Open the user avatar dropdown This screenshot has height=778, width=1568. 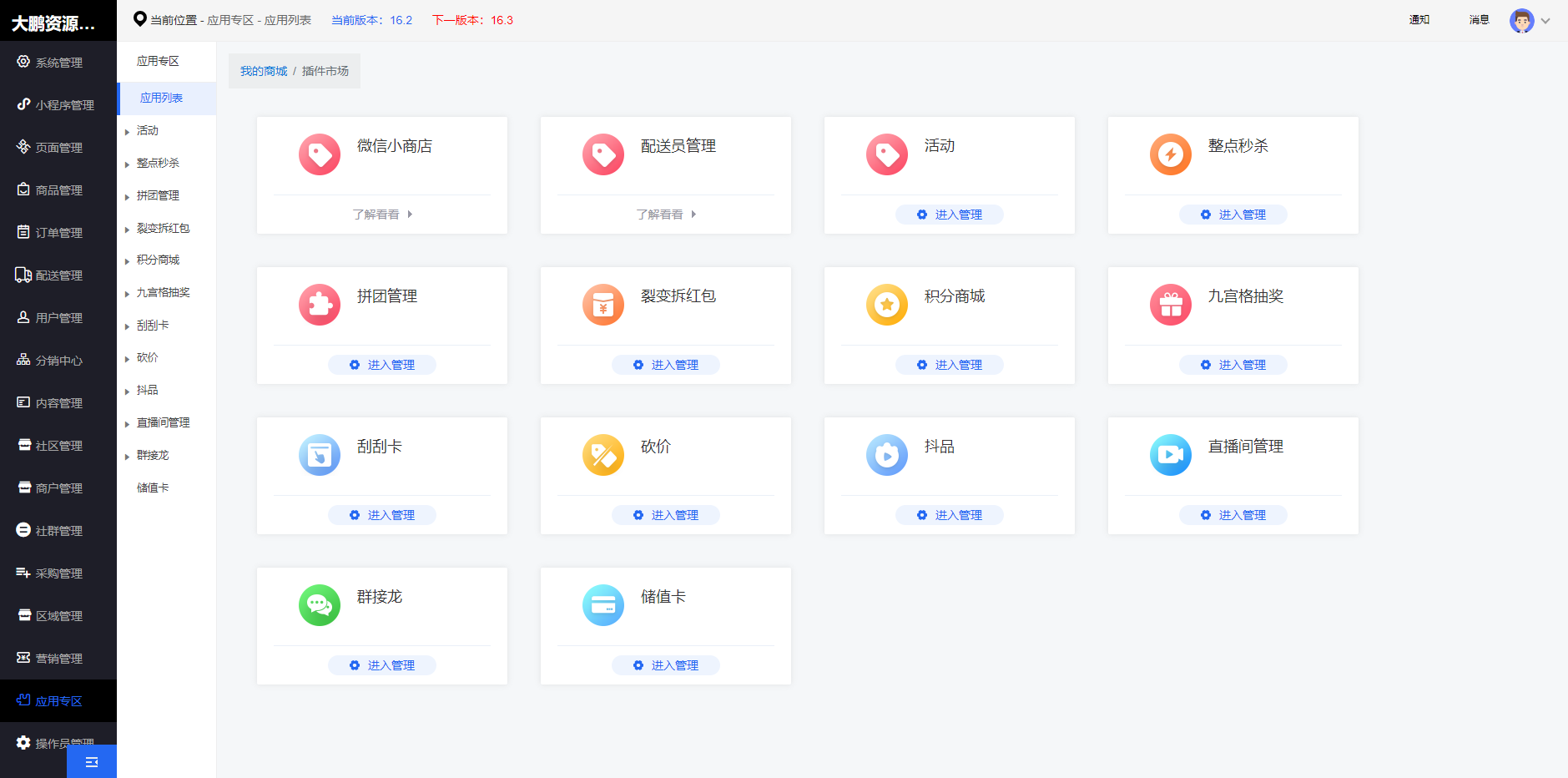click(x=1522, y=20)
